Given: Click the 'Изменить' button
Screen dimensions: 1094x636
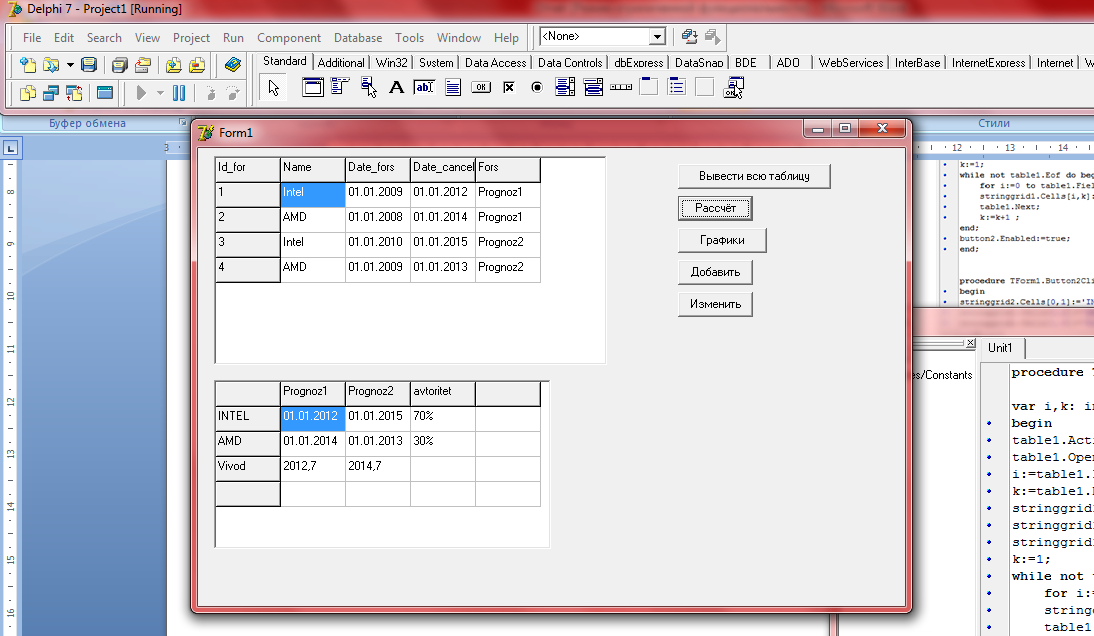Looking at the screenshot, I should 715,304.
